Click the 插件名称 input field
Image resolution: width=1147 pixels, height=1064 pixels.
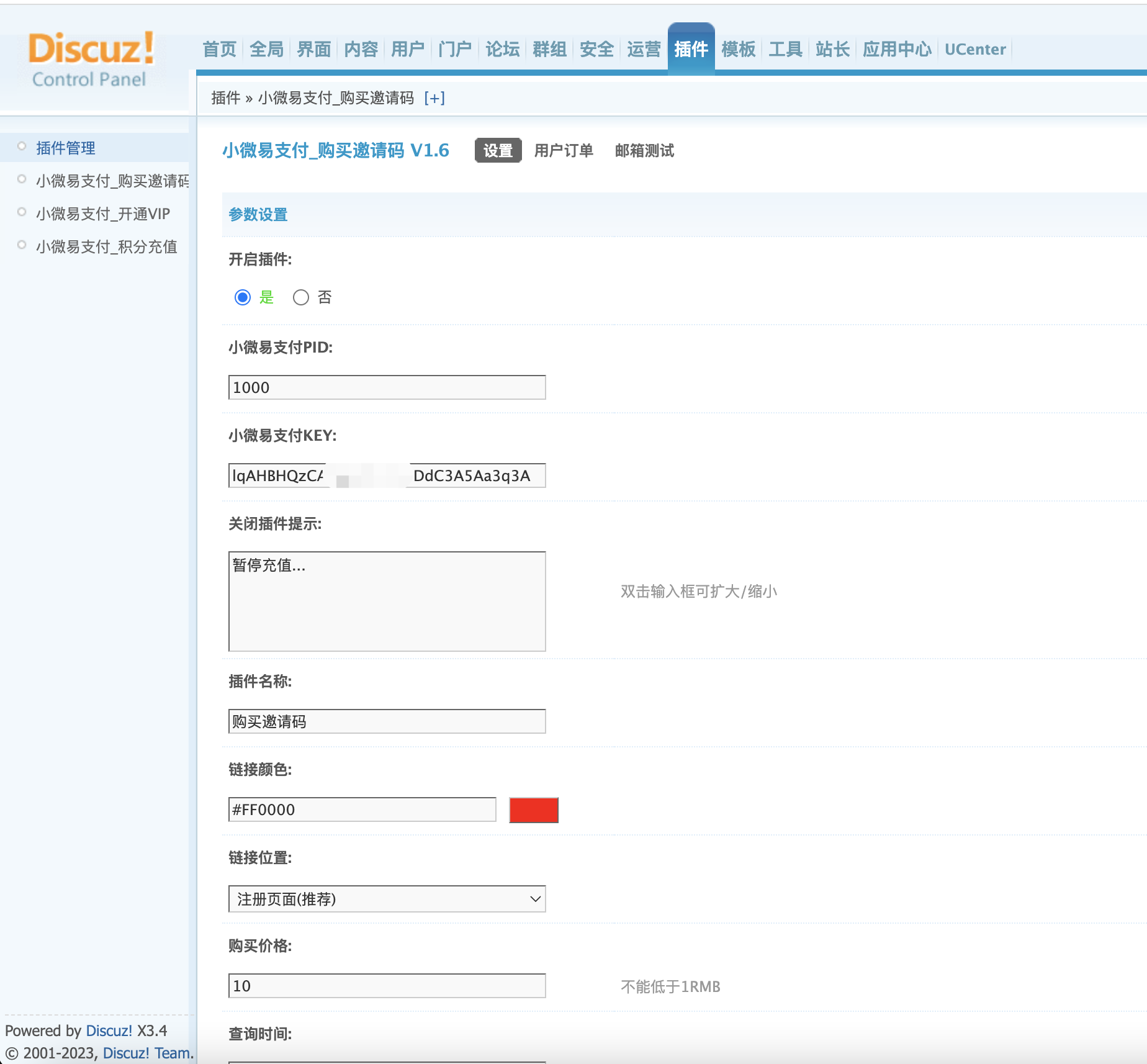pyautogui.click(x=387, y=721)
